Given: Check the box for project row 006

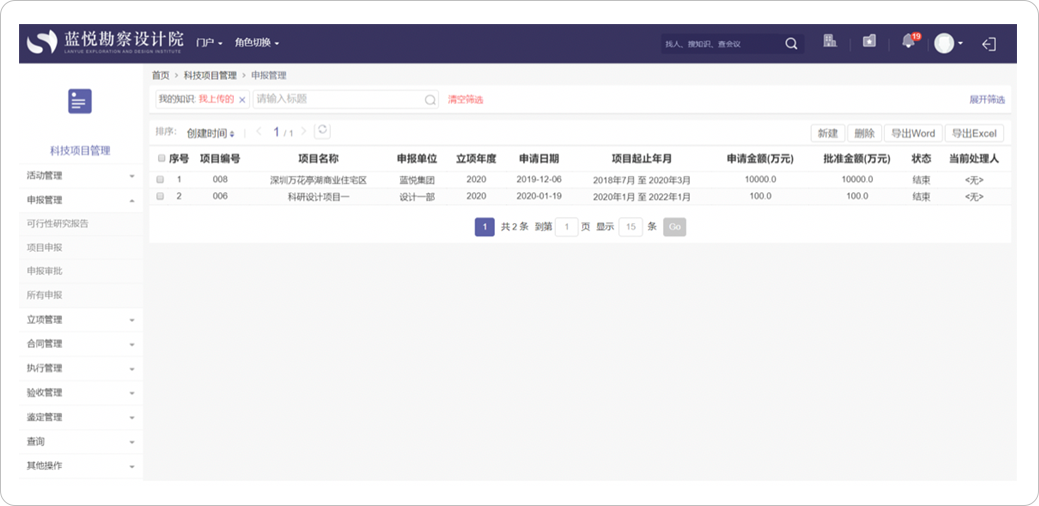Looking at the screenshot, I should [160, 197].
